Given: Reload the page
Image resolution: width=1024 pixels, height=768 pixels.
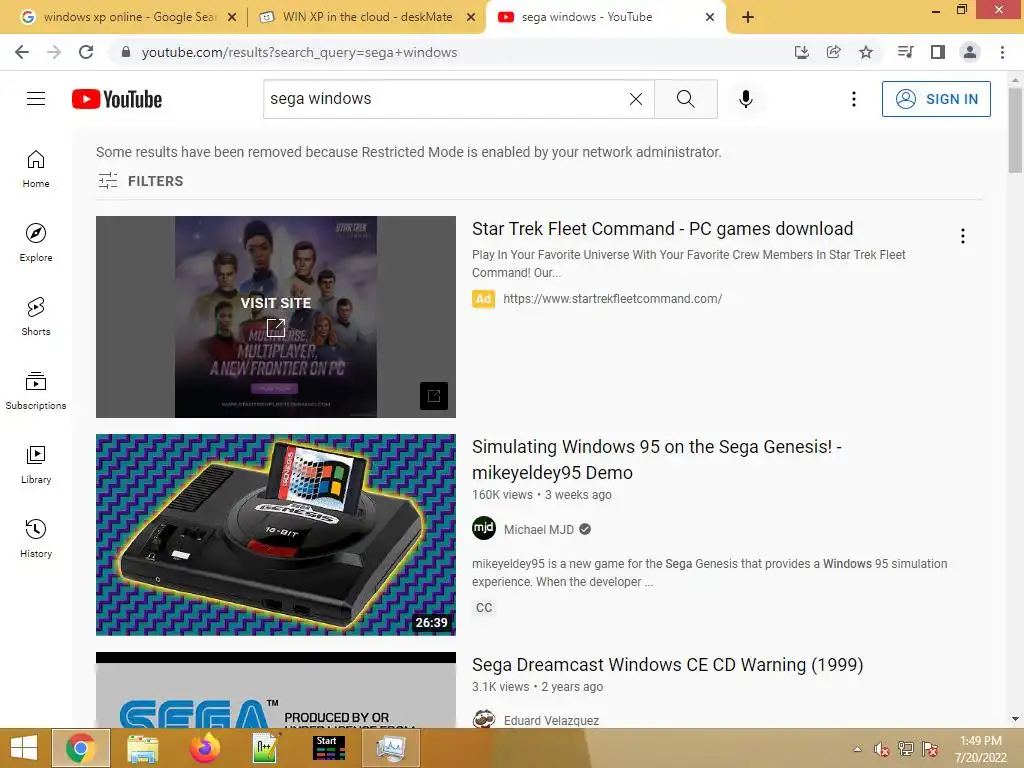Looking at the screenshot, I should (x=86, y=52).
